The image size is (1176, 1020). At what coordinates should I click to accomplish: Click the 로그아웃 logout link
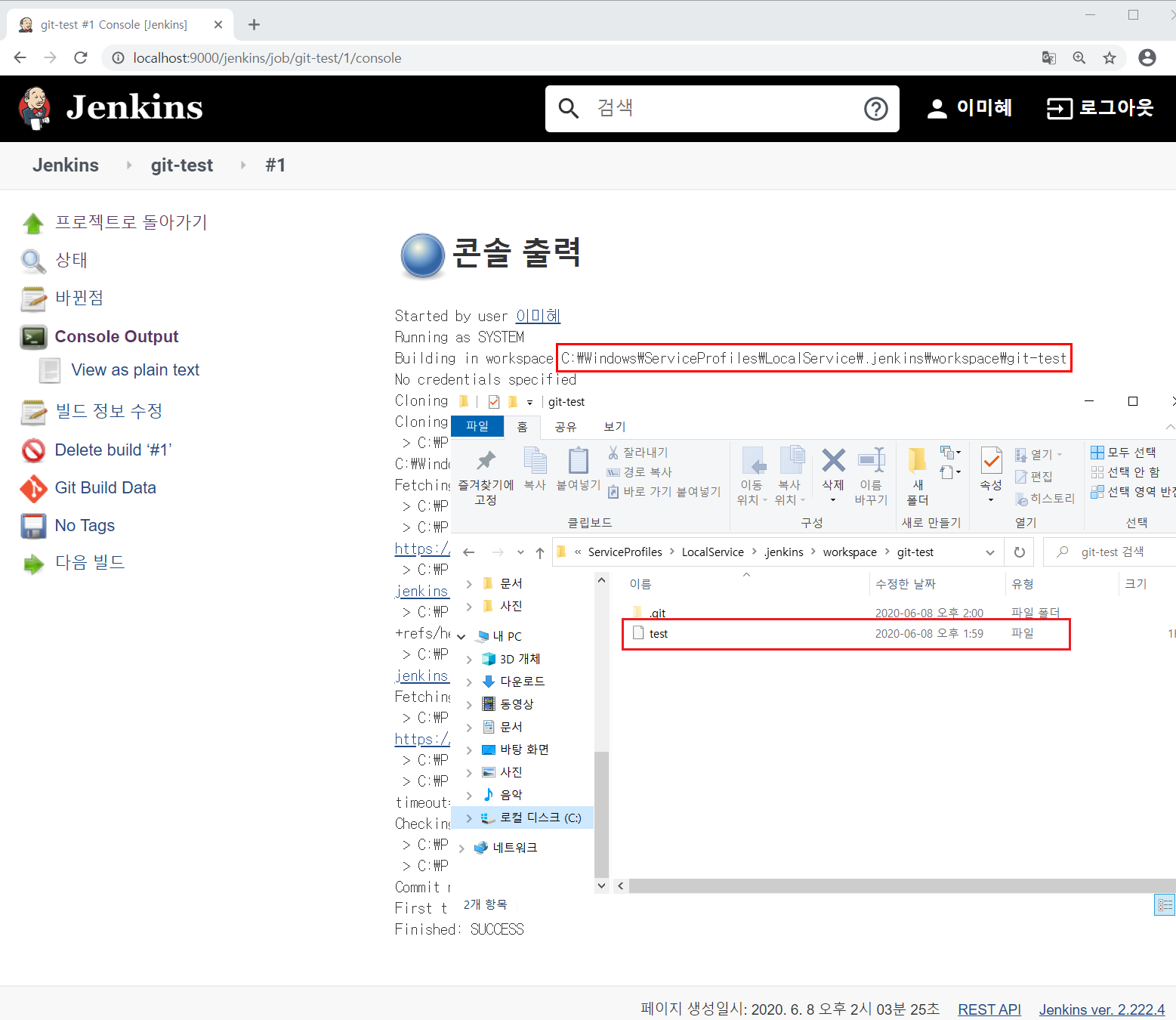coord(1100,108)
